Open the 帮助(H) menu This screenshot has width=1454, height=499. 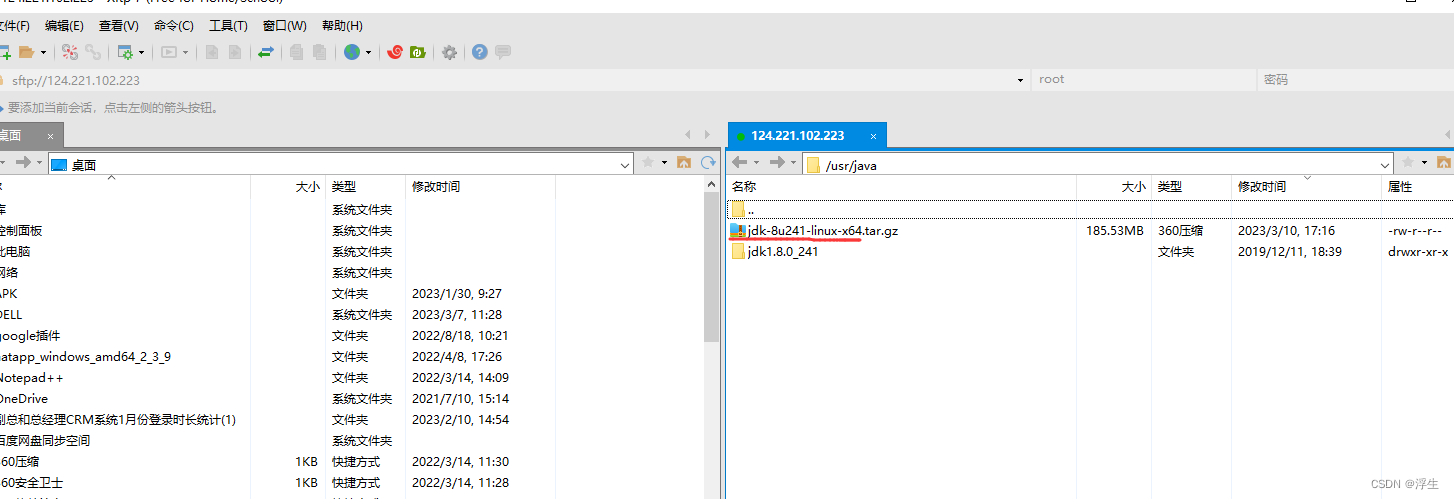click(x=342, y=25)
